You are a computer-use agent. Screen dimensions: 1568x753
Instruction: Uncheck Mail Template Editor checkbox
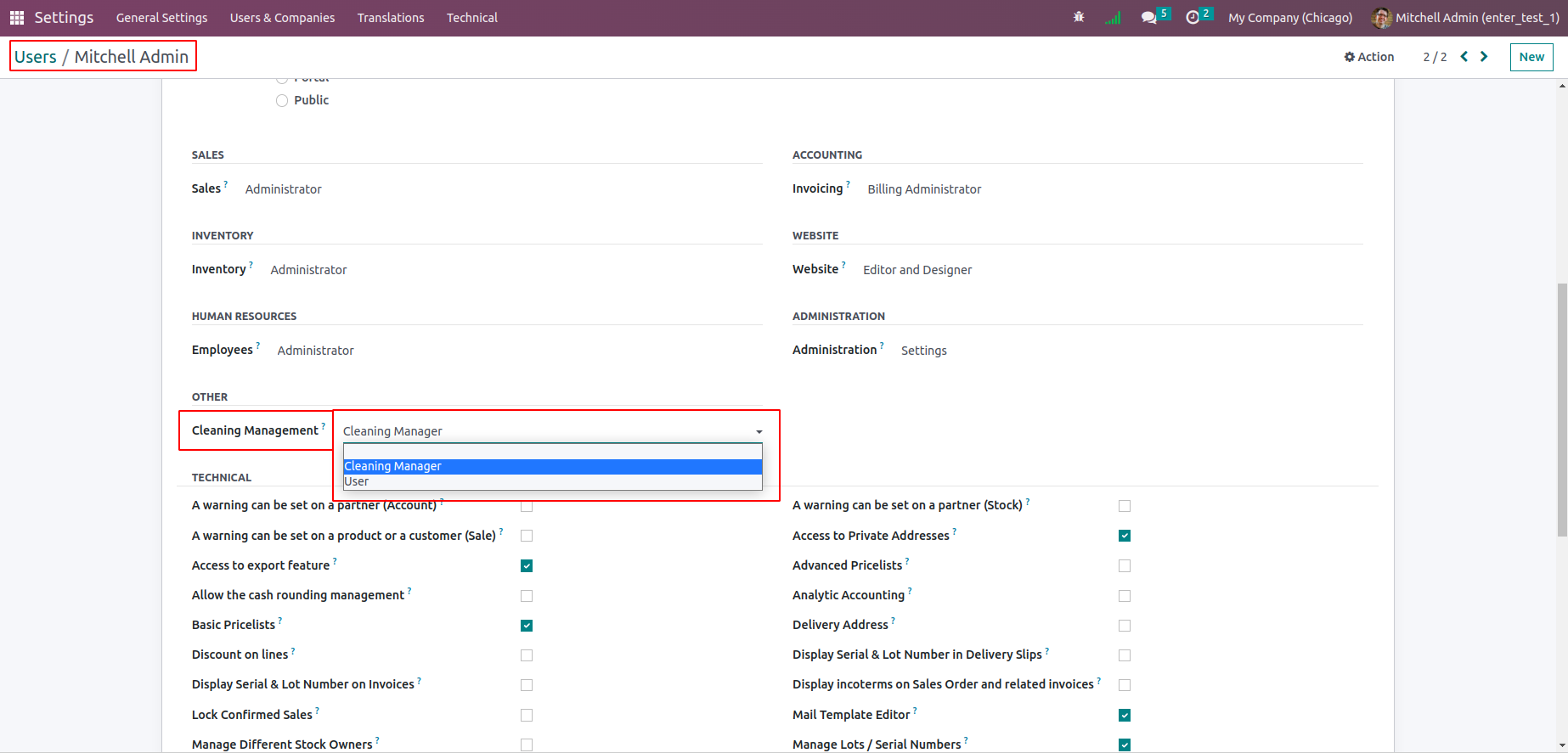(1125, 716)
